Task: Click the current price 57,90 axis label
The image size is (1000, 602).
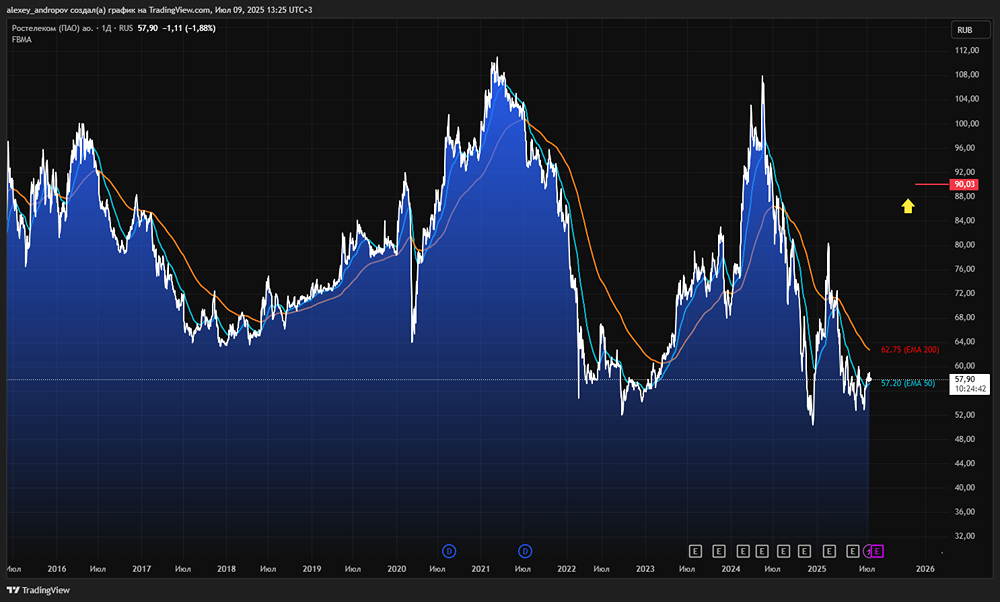Action: tap(965, 379)
